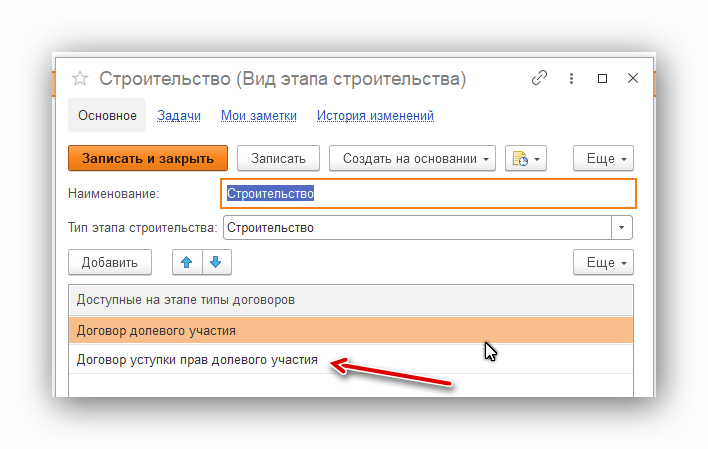Move row up with blue arrow

186,263
